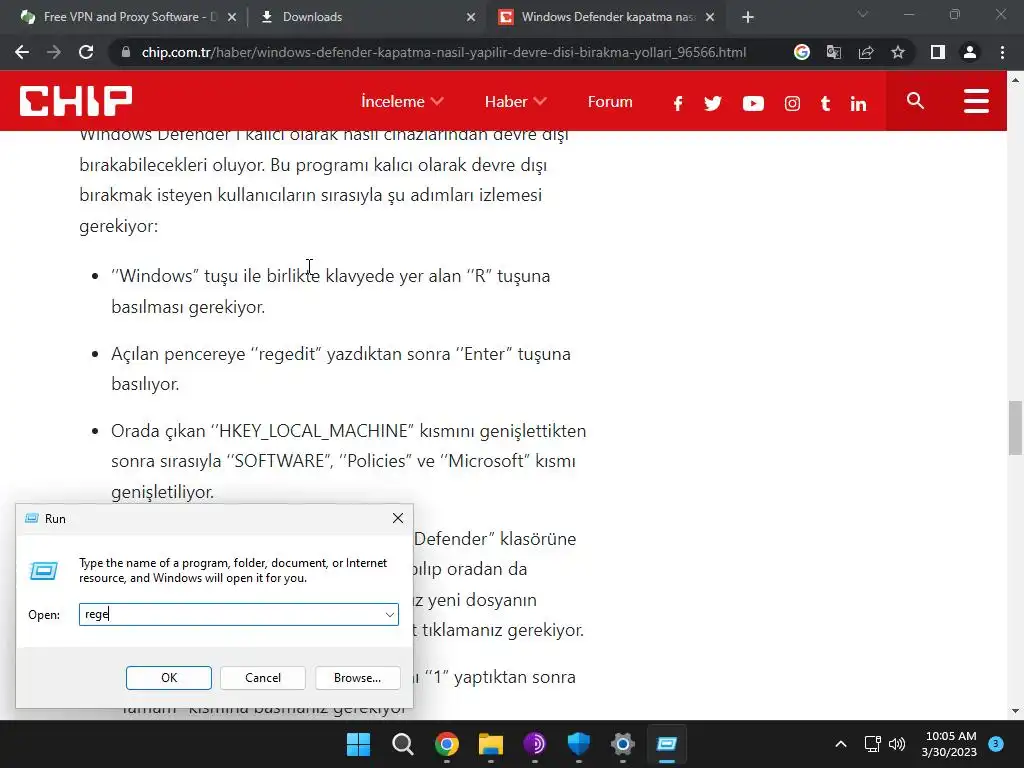Screen dimensions: 1024x768
Task: Close the Run dialog
Action: (x=398, y=518)
